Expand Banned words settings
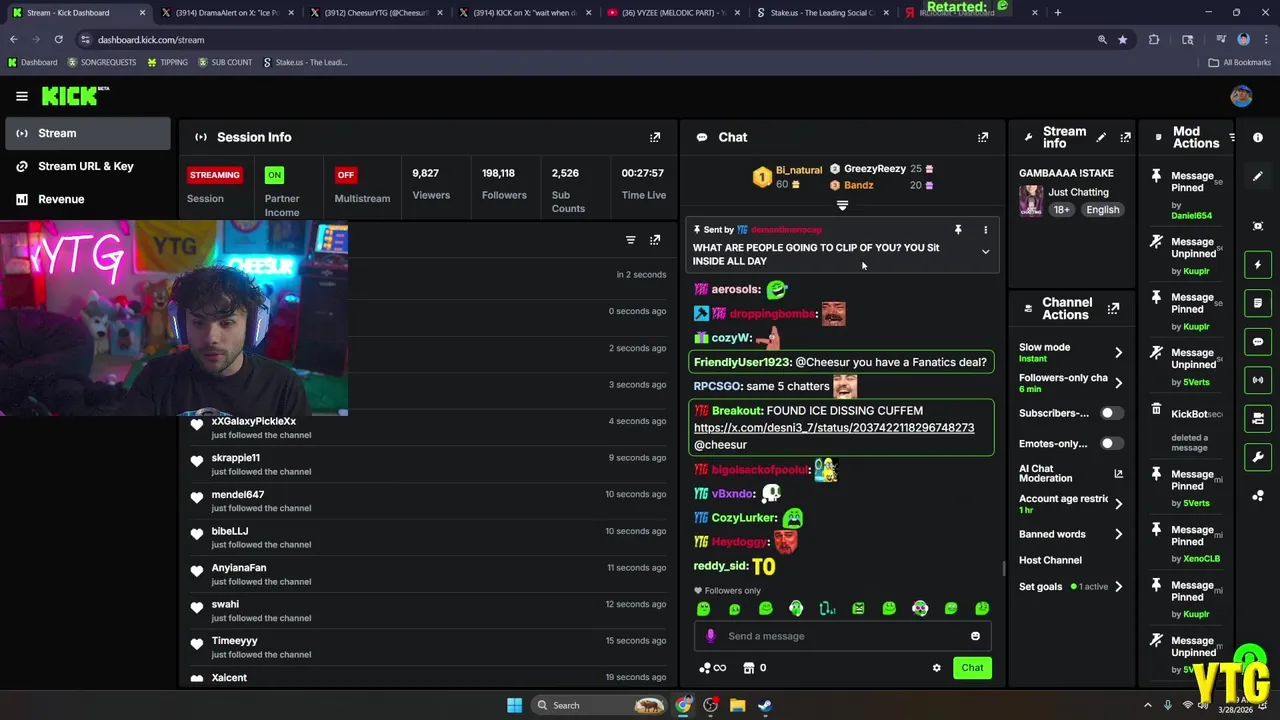Viewport: 1280px width, 720px height. [x=1118, y=534]
